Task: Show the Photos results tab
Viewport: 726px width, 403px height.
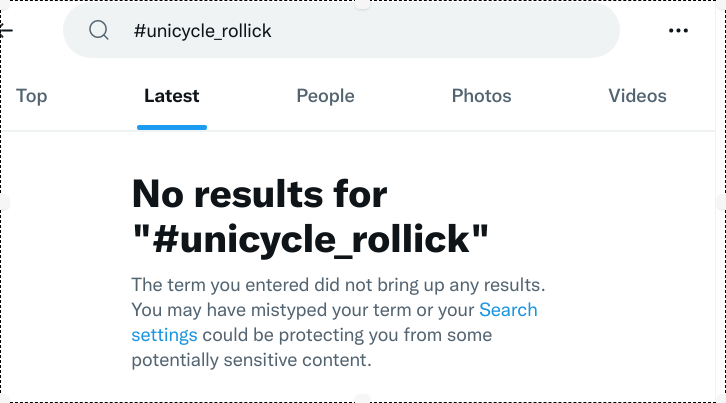Action: click(x=482, y=96)
